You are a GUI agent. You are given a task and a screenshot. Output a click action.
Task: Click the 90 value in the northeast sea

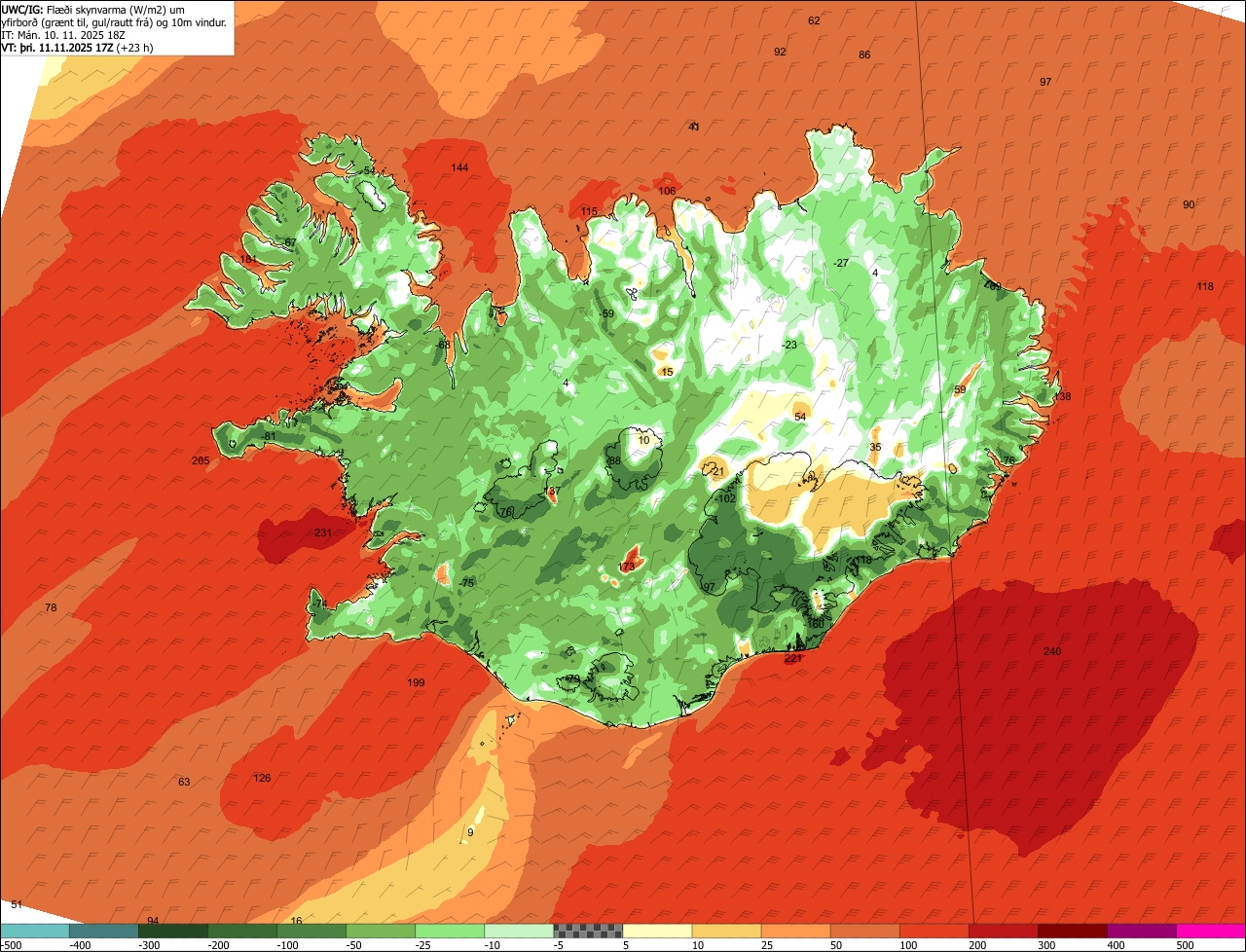[x=1189, y=204]
